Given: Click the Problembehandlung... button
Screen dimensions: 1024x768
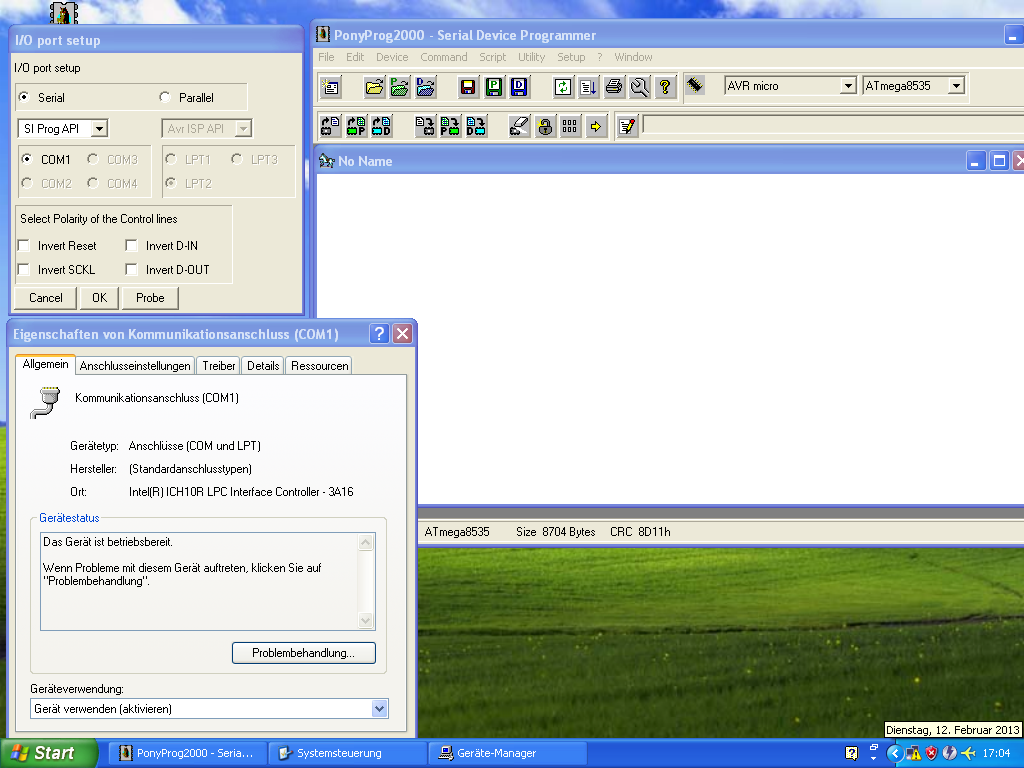Looking at the screenshot, I should click(x=304, y=653).
